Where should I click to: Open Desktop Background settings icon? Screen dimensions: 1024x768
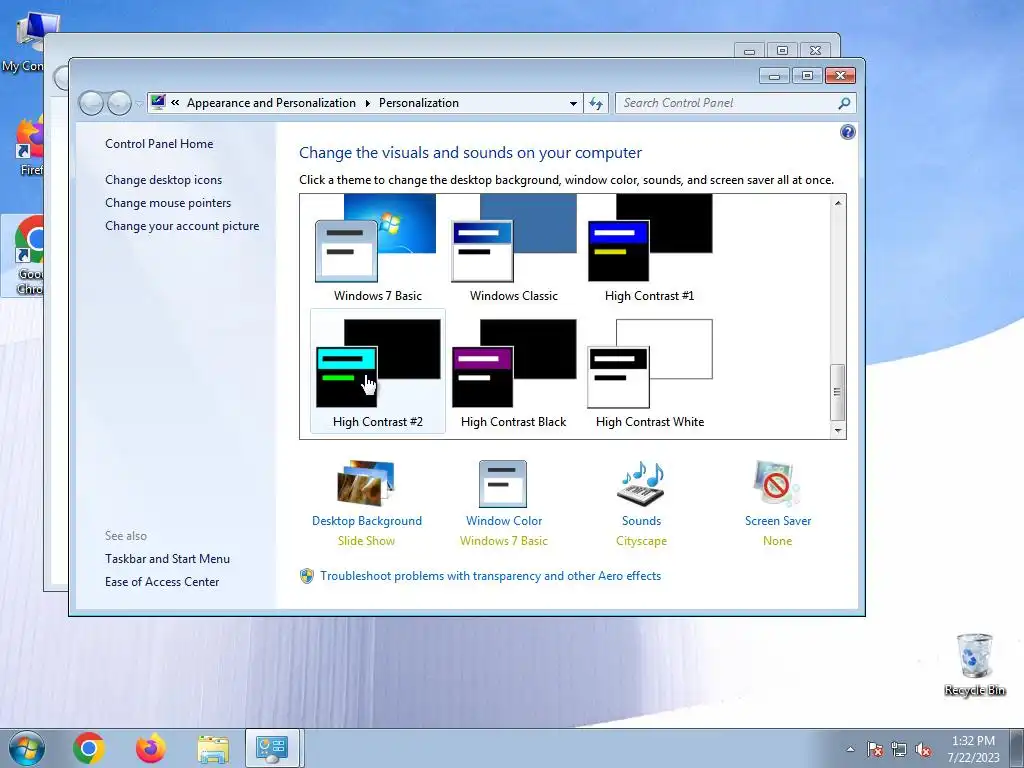tap(366, 484)
